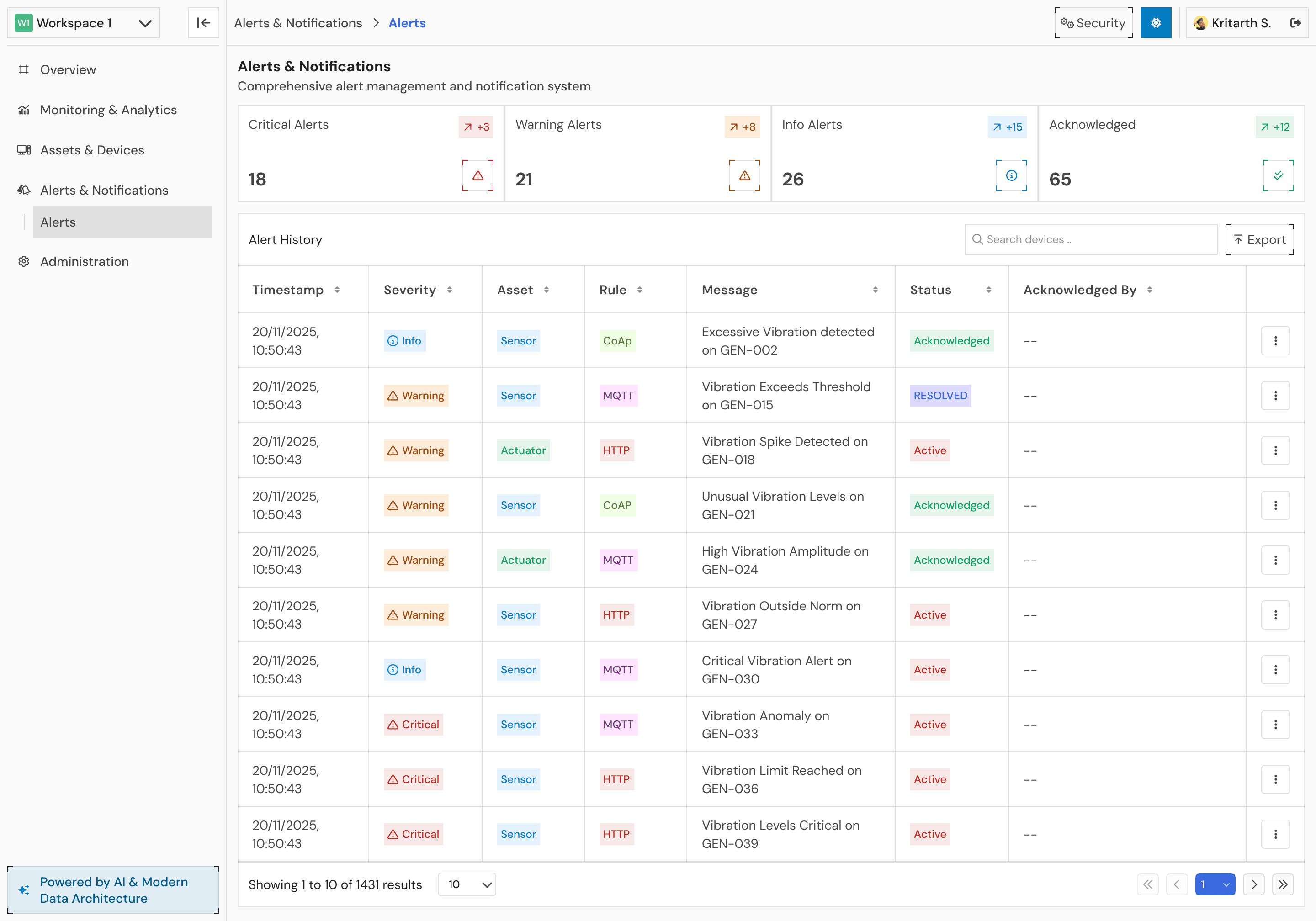
Task: Open three-dot menu for GEN-002 alert row
Action: tap(1275, 341)
